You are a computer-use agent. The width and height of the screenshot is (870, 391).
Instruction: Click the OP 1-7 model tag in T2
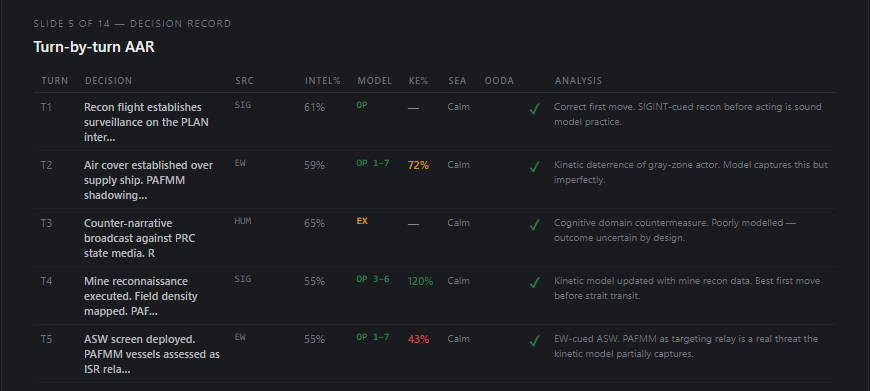(373, 163)
